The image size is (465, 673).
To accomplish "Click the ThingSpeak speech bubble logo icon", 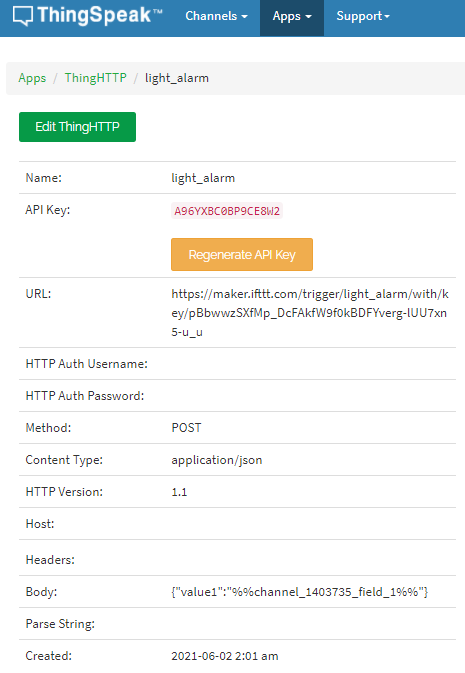I will point(23,16).
